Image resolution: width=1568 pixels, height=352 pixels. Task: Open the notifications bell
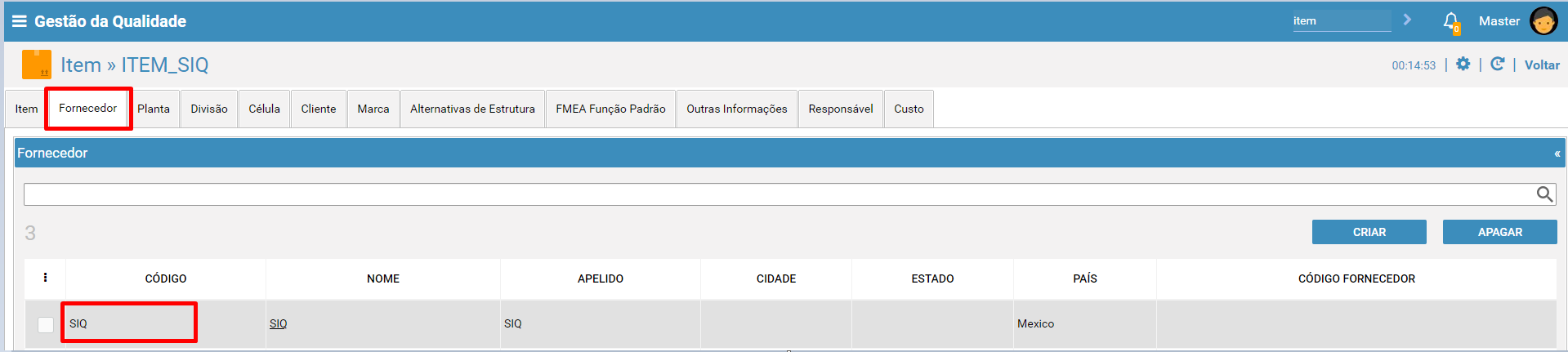tap(1450, 21)
